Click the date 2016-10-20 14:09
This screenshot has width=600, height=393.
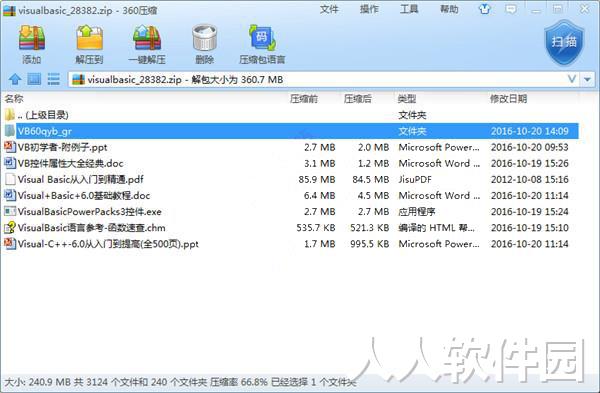click(530, 131)
